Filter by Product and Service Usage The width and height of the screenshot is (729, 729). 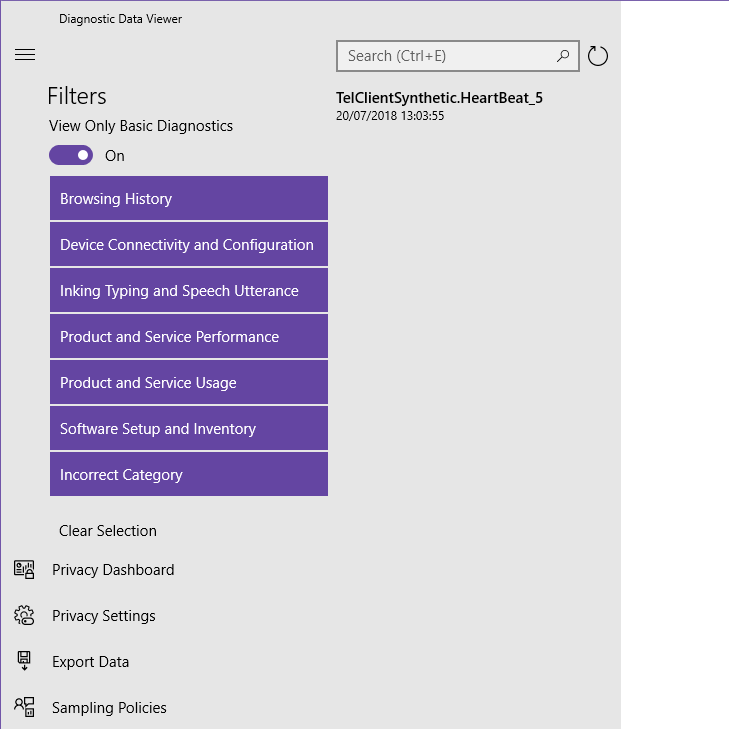coord(189,383)
